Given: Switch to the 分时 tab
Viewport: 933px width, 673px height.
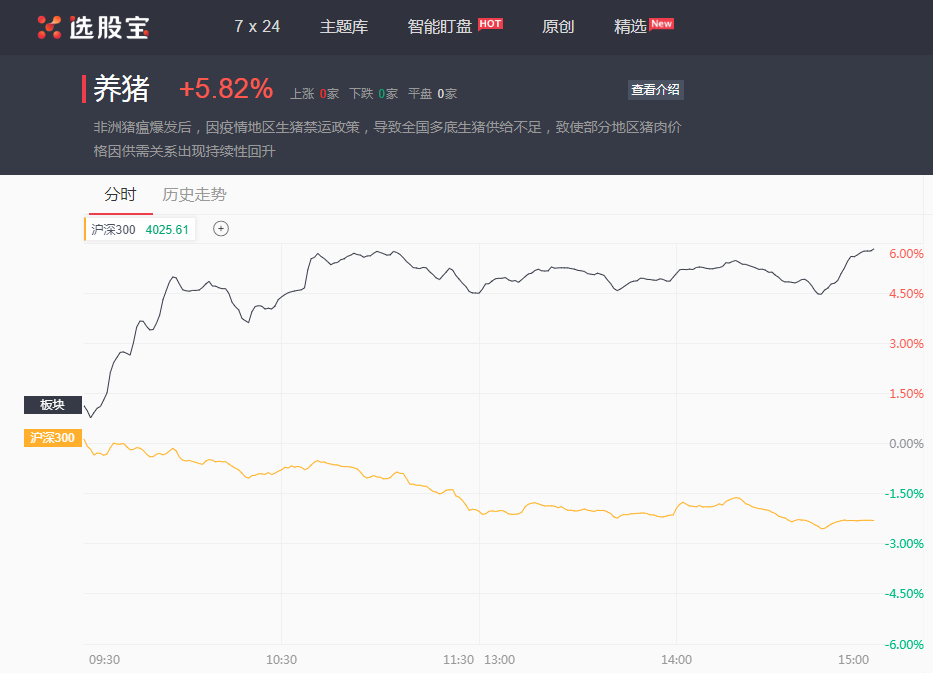Looking at the screenshot, I should point(120,194).
